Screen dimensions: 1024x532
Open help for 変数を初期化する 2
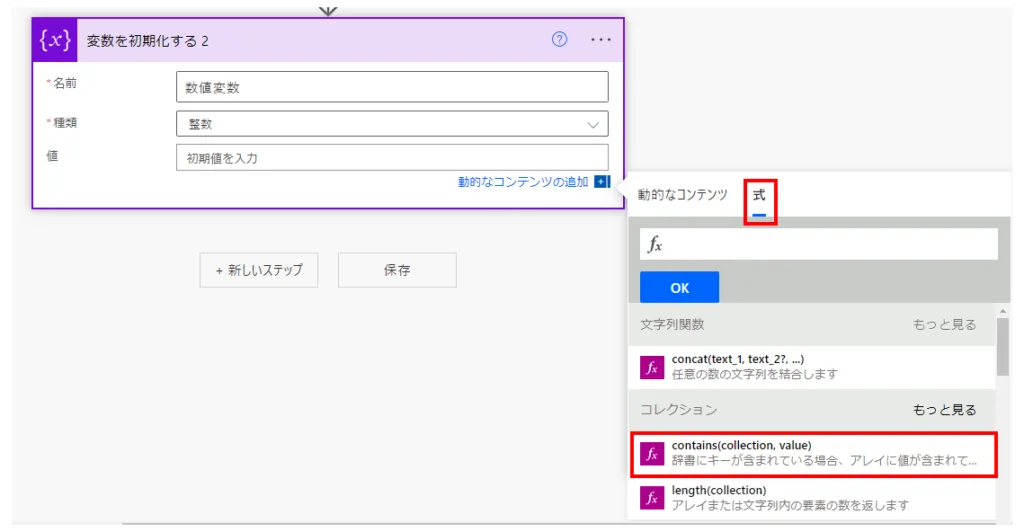tap(560, 40)
